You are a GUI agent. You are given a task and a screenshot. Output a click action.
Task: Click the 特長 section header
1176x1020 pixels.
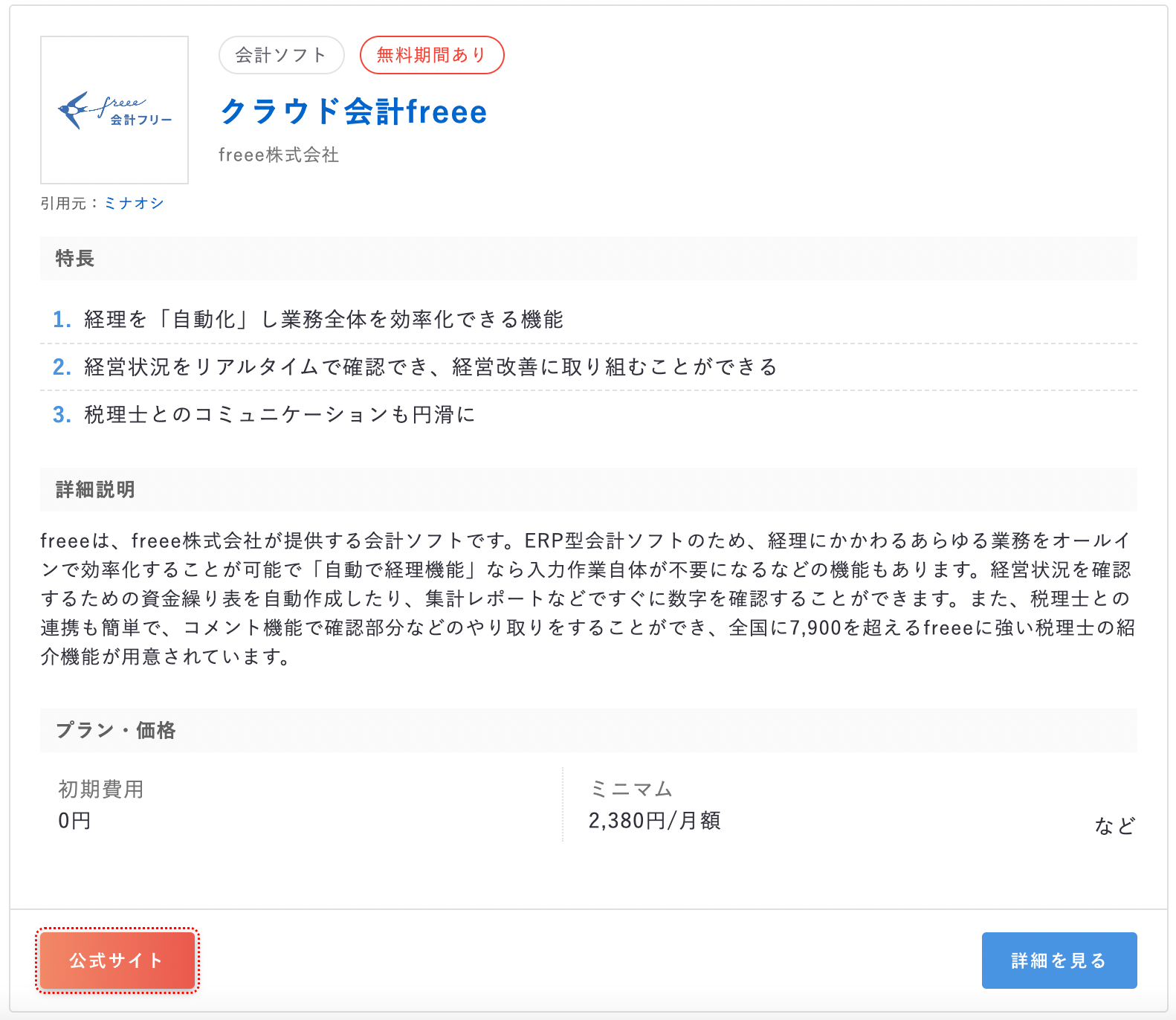pos(75,259)
